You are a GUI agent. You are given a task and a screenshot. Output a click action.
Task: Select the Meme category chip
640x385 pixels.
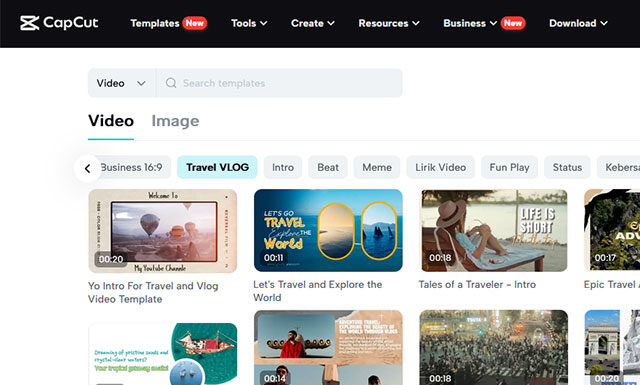(x=377, y=167)
